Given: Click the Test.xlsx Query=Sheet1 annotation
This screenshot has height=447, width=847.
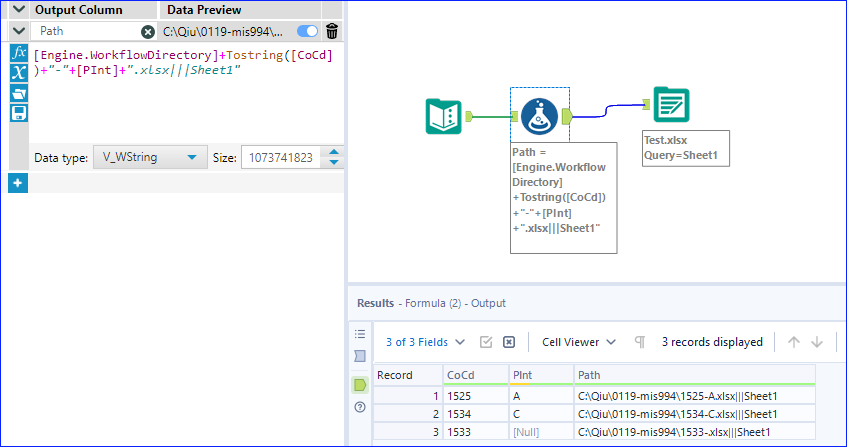Looking at the screenshot, I should (x=686, y=148).
